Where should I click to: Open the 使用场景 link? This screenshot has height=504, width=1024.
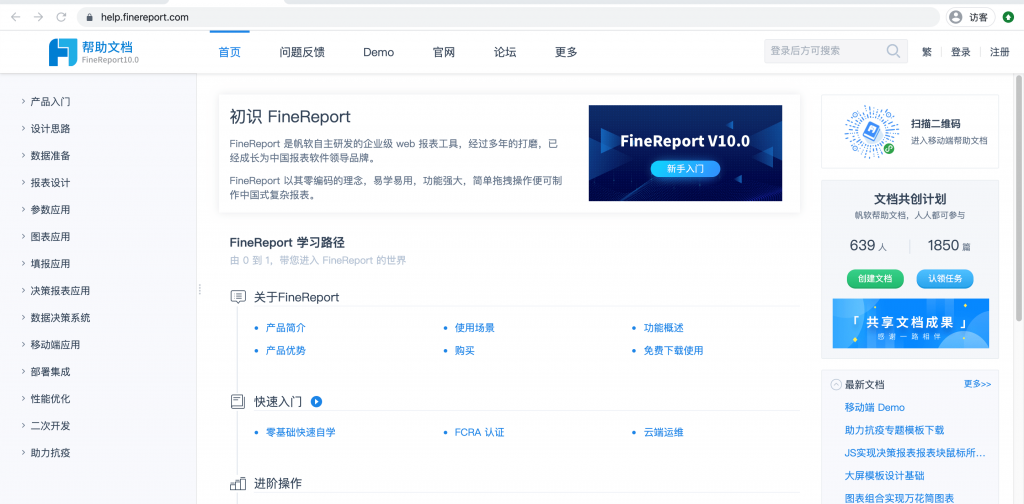(x=475, y=328)
